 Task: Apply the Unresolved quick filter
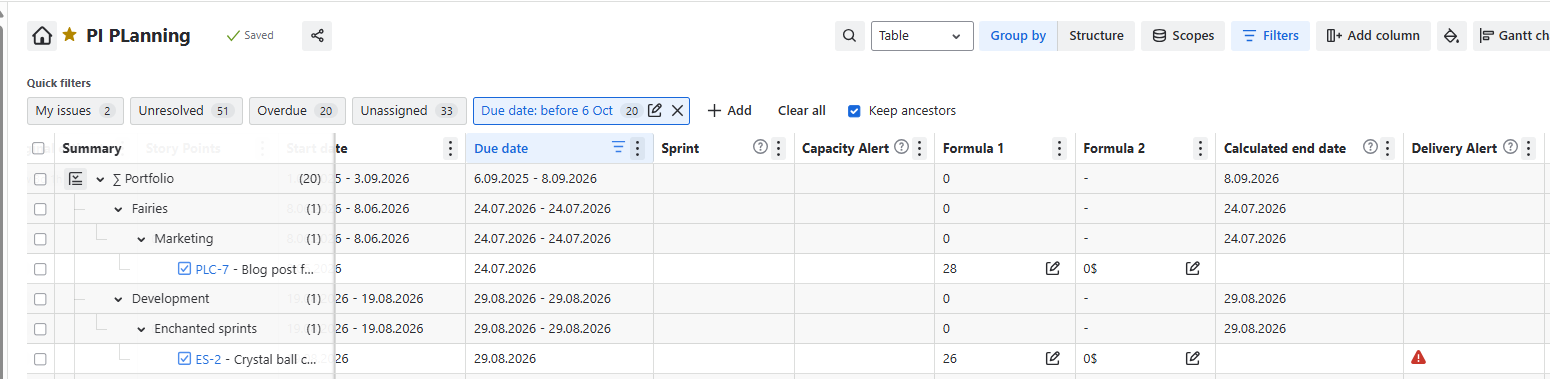pyautogui.click(x=186, y=111)
